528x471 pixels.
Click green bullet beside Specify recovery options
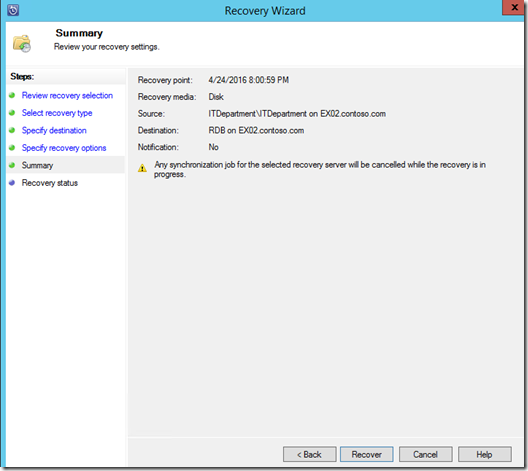(12, 148)
